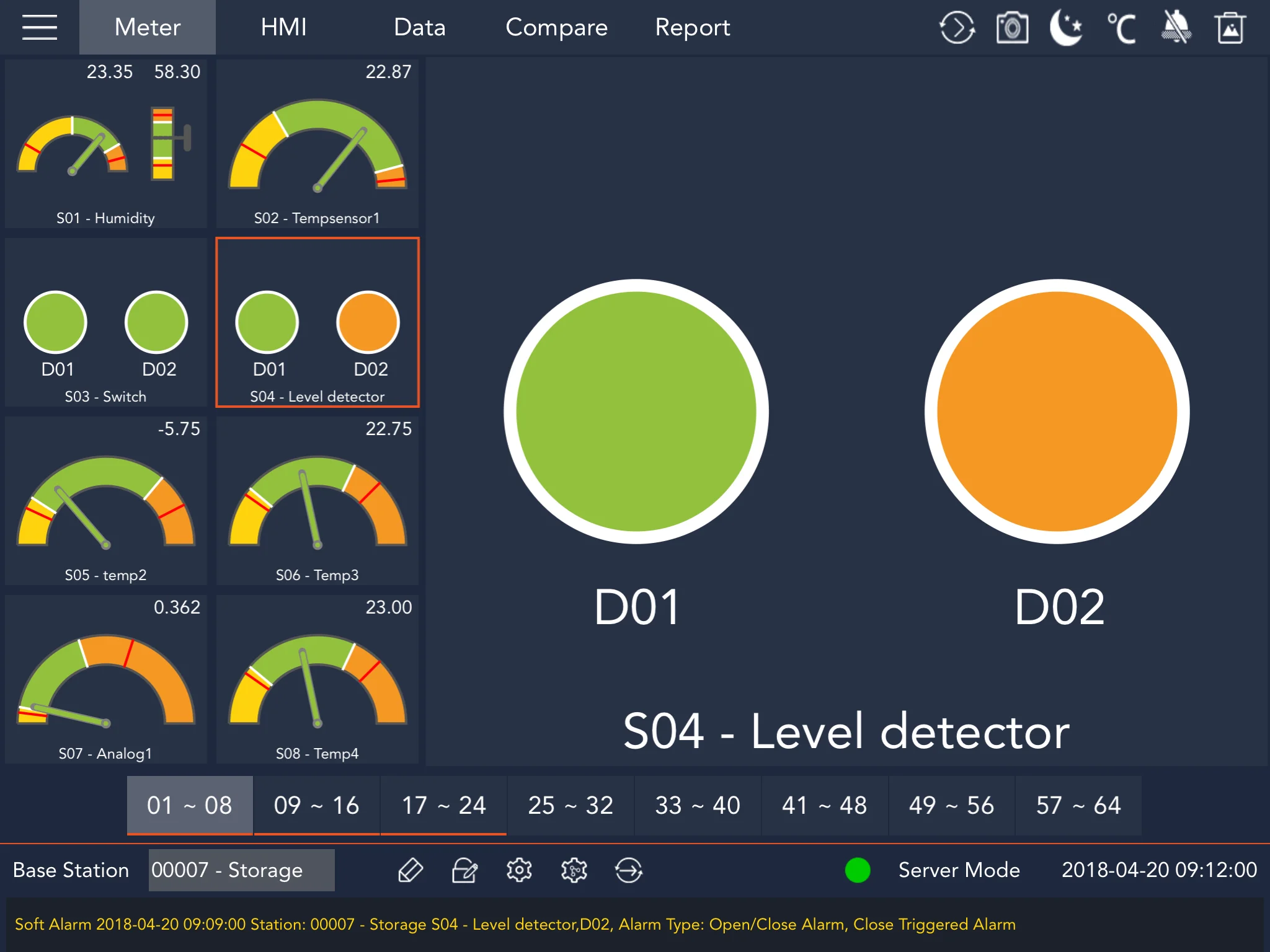Click the camera screenshot icon
The width and height of the screenshot is (1270, 952).
(1012, 28)
